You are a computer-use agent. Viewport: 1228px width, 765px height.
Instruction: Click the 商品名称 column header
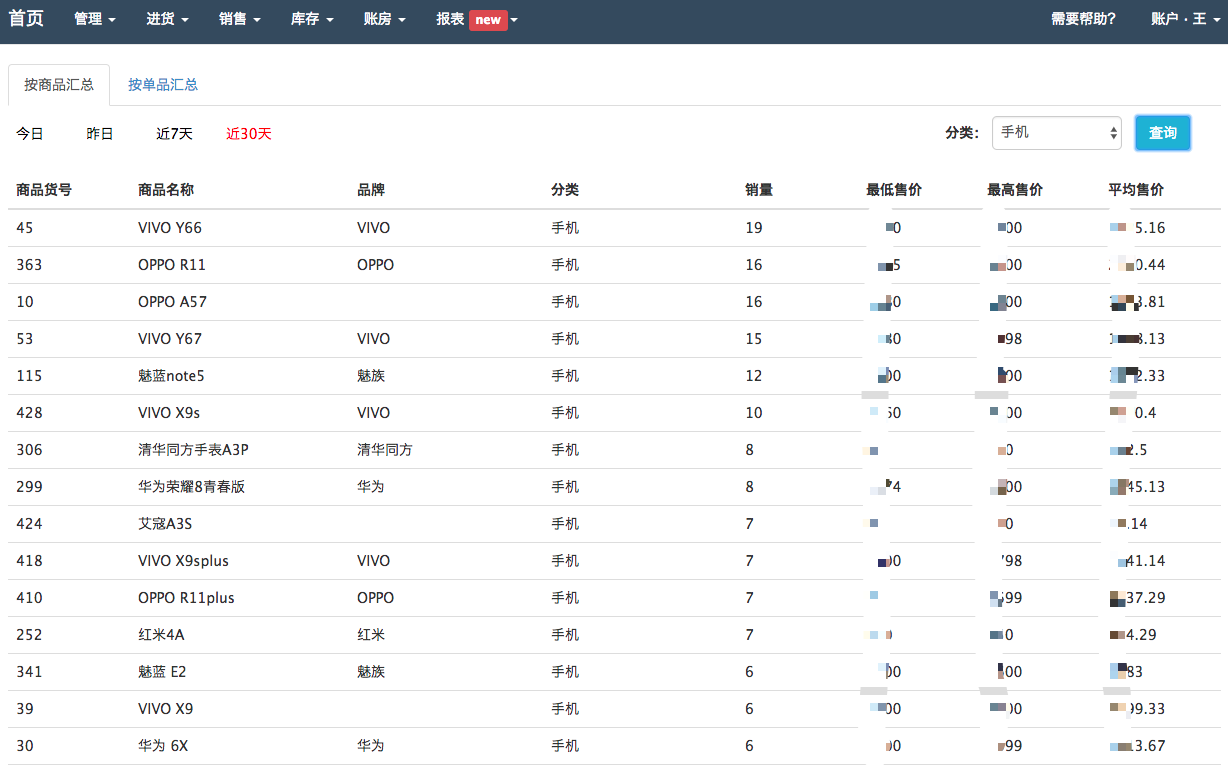(166, 190)
